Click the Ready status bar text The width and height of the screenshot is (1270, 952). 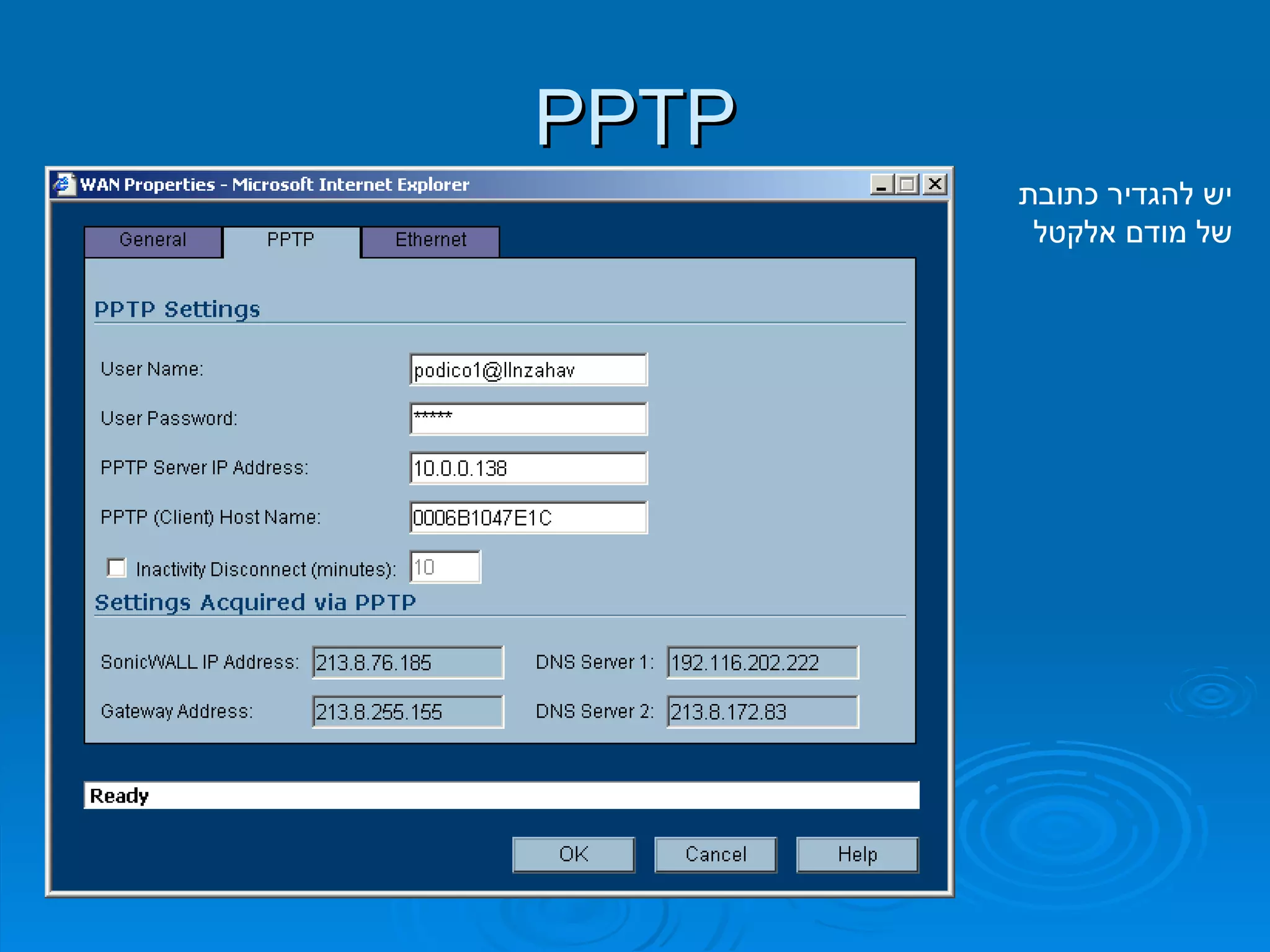pyautogui.click(x=119, y=796)
